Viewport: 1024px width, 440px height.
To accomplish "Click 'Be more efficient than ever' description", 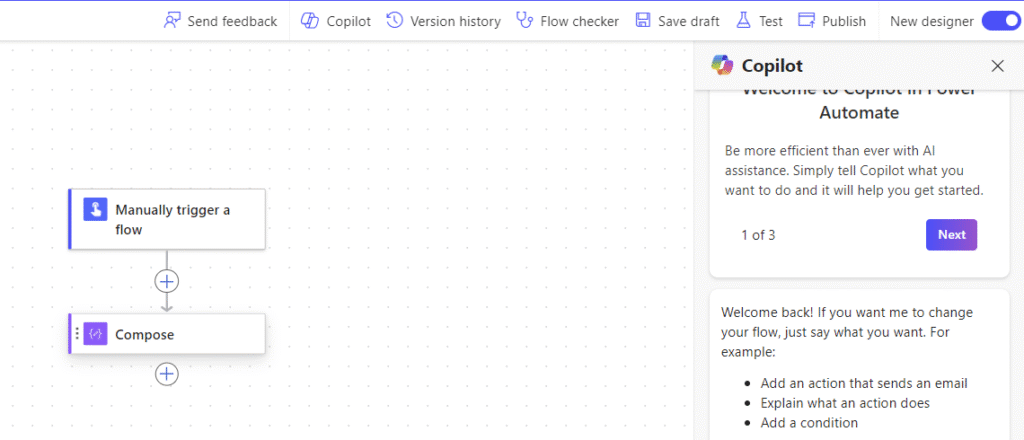I will coord(854,170).
